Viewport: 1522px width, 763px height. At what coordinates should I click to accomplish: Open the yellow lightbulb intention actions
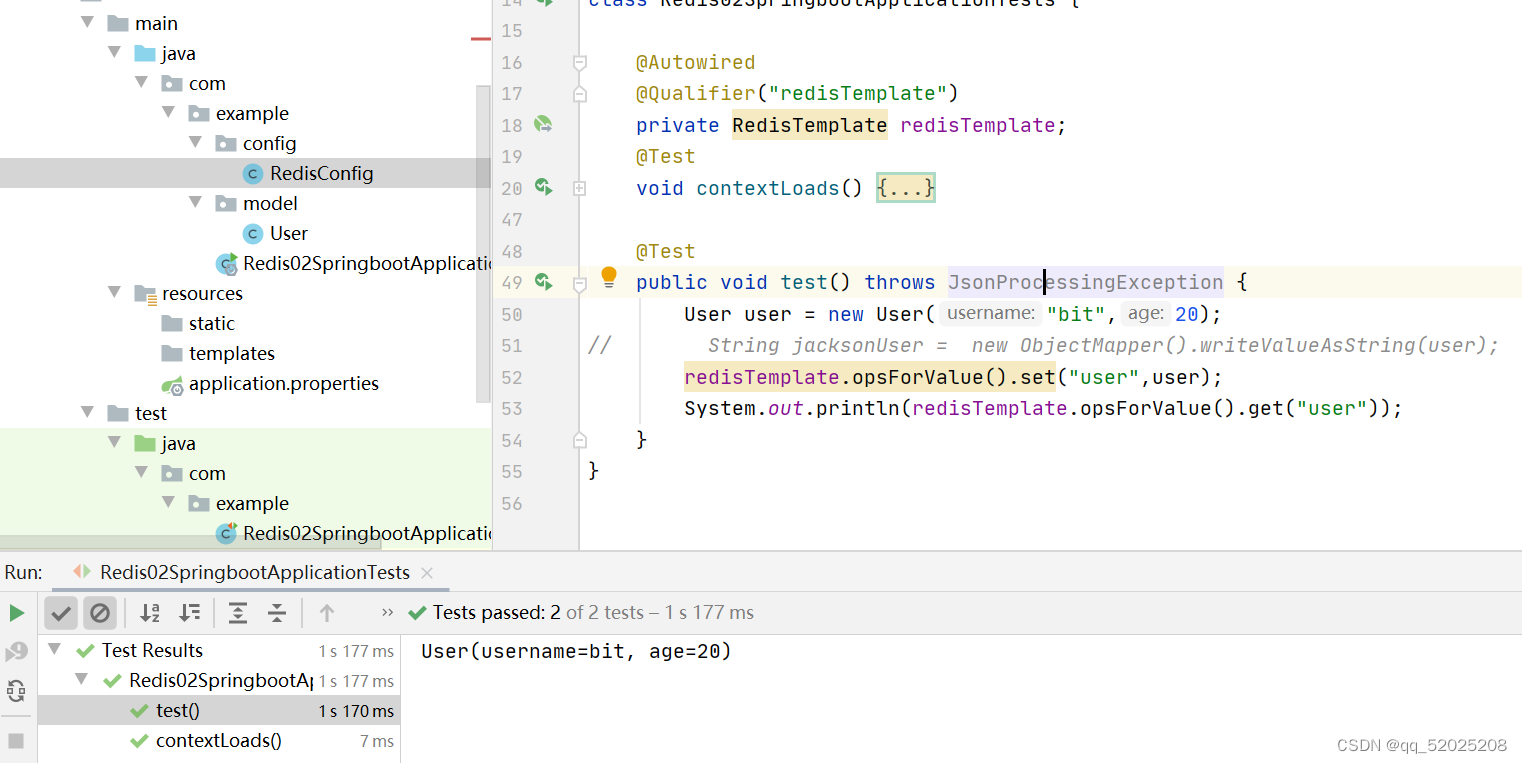pos(609,279)
